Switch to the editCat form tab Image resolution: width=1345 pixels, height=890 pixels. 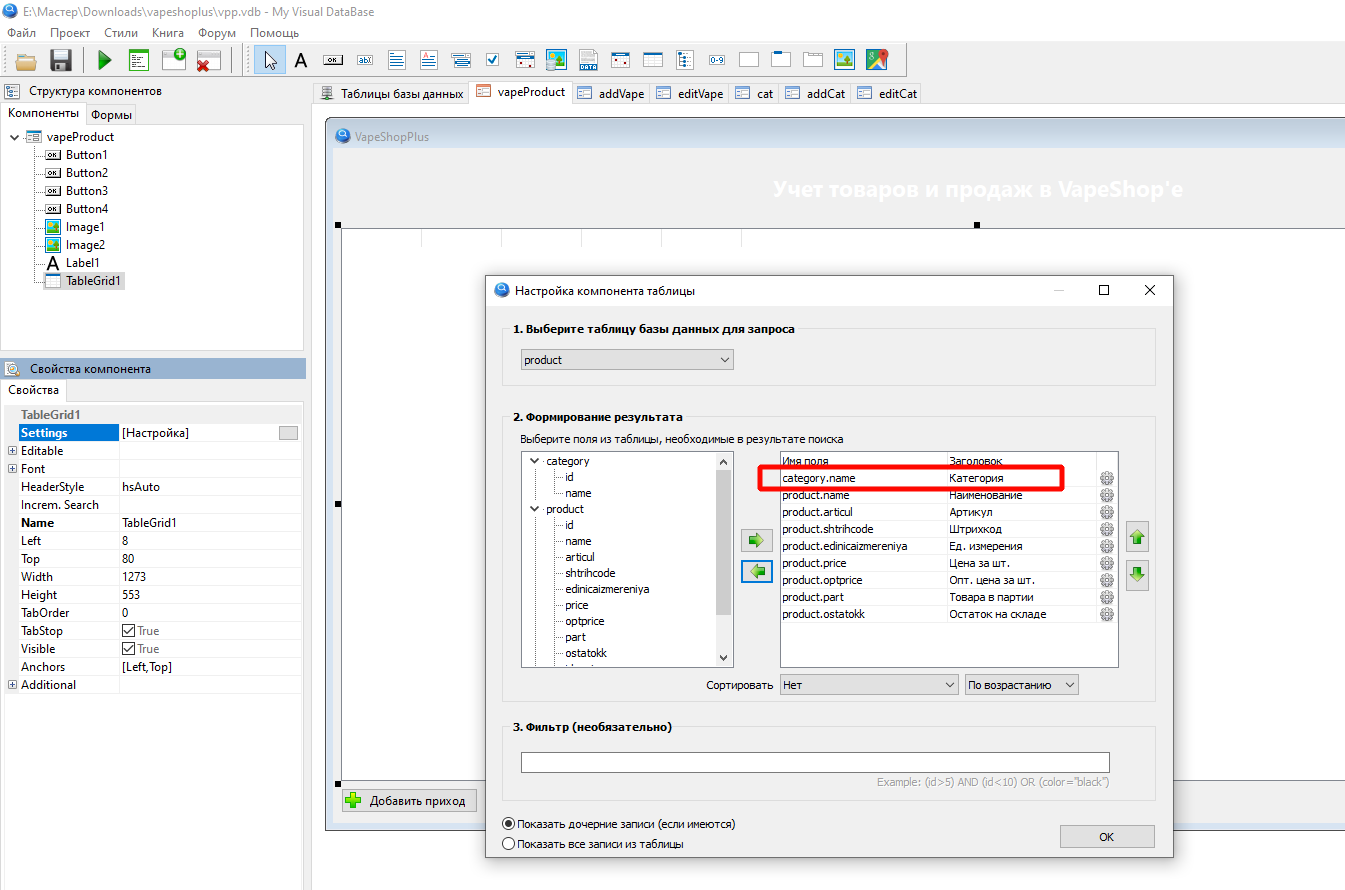click(887, 93)
